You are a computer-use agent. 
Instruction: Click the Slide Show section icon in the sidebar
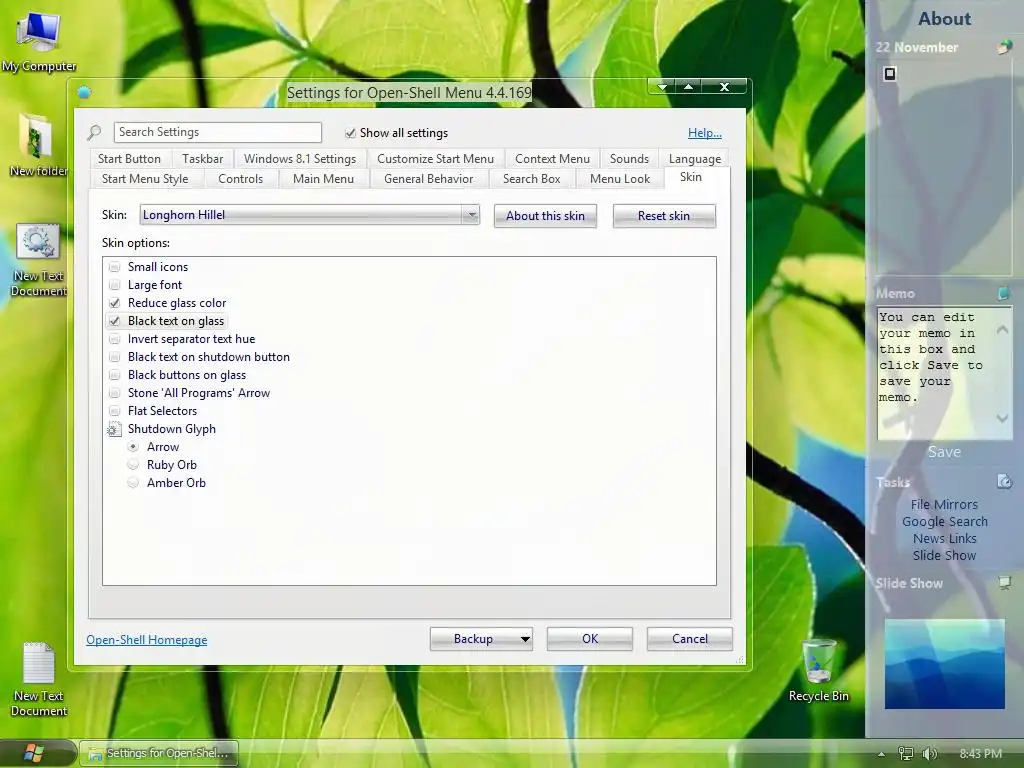coord(1004,583)
